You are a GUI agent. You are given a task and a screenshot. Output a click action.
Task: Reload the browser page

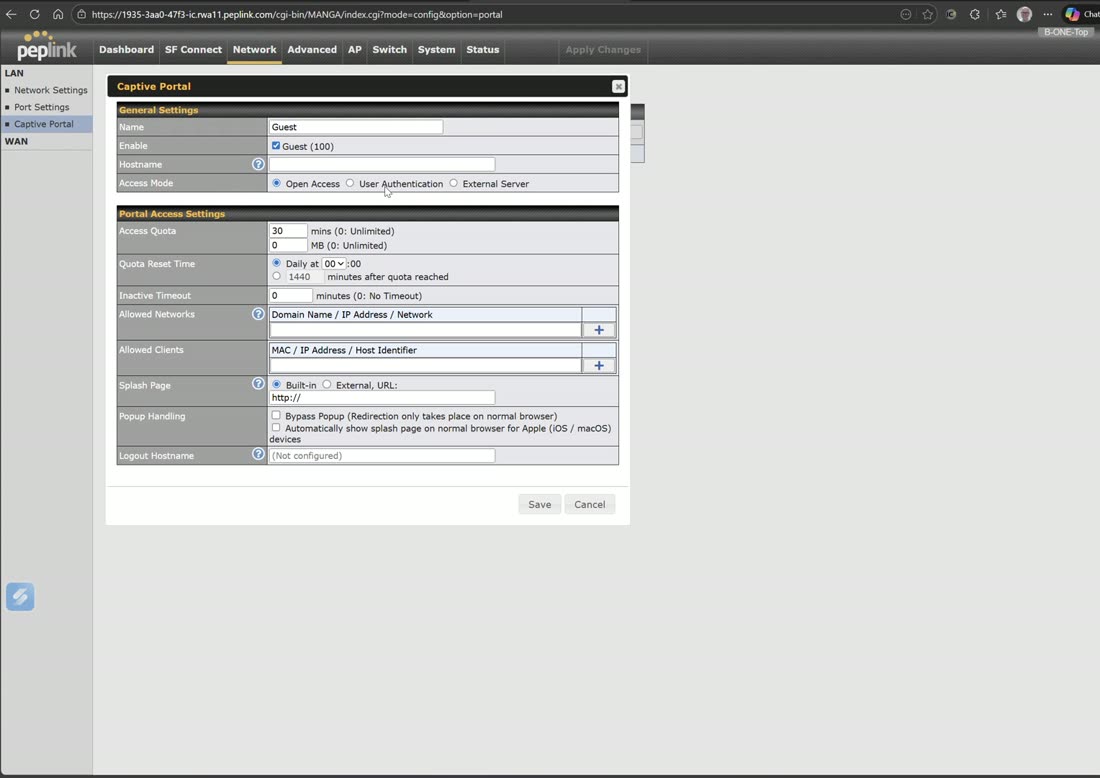tap(34, 14)
